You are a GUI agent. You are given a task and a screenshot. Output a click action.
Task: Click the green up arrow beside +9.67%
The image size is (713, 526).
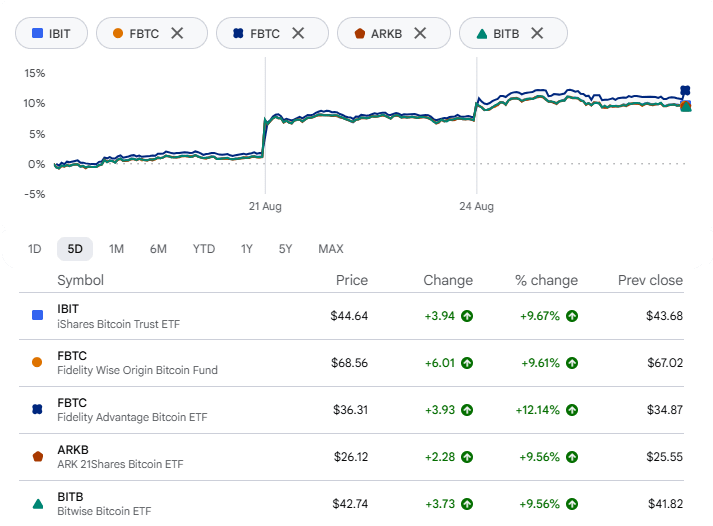tap(572, 316)
